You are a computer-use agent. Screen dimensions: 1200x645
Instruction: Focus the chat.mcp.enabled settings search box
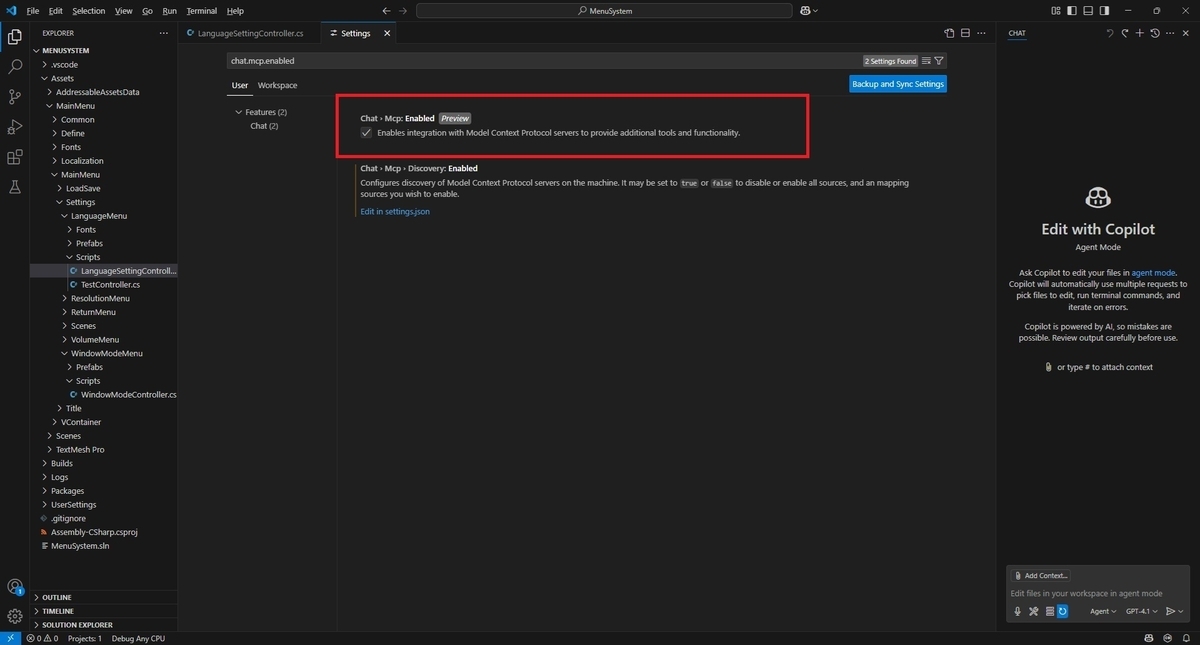545,61
